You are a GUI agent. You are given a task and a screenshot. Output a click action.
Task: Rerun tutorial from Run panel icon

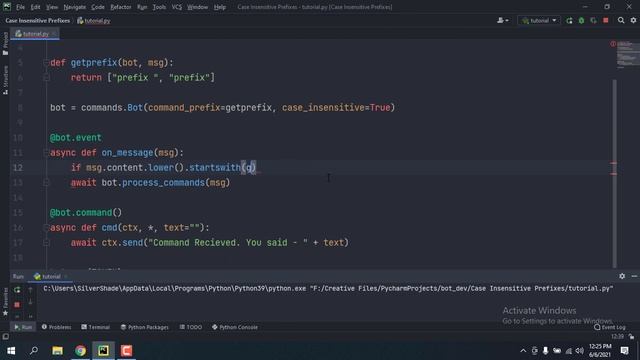pyautogui.click(x=17, y=290)
